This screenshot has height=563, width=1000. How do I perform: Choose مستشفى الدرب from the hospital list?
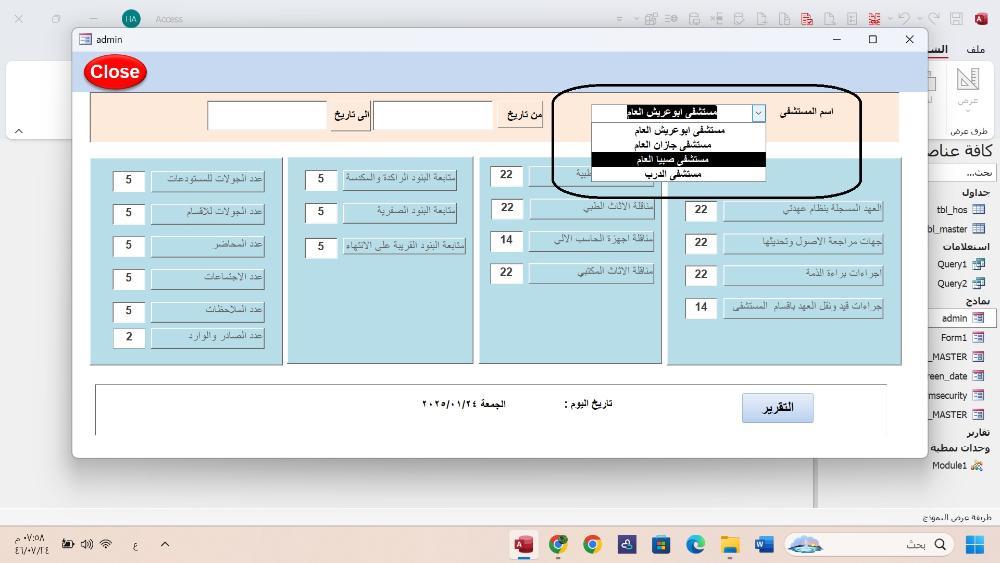point(679,174)
